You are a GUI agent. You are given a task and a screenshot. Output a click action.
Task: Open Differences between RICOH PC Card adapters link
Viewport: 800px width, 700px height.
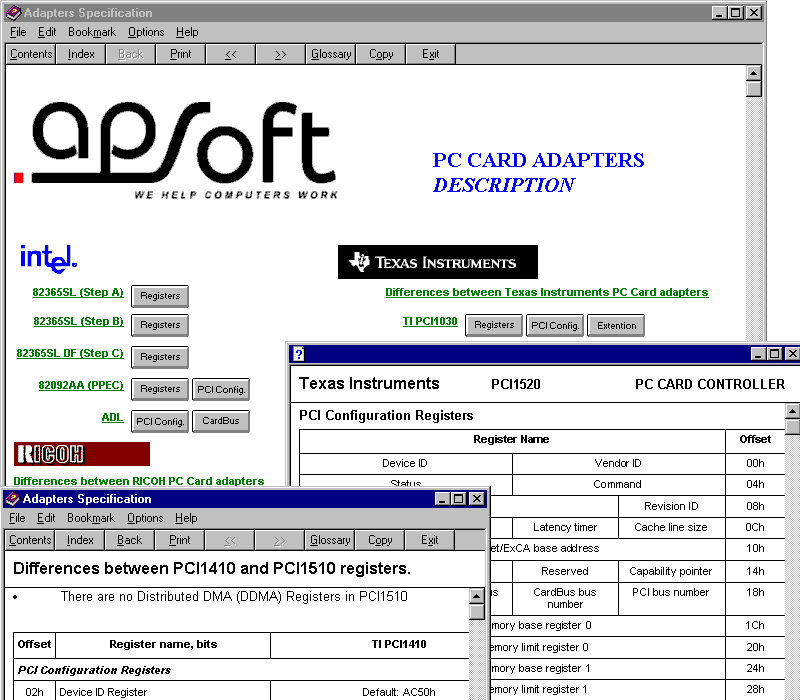pos(139,481)
